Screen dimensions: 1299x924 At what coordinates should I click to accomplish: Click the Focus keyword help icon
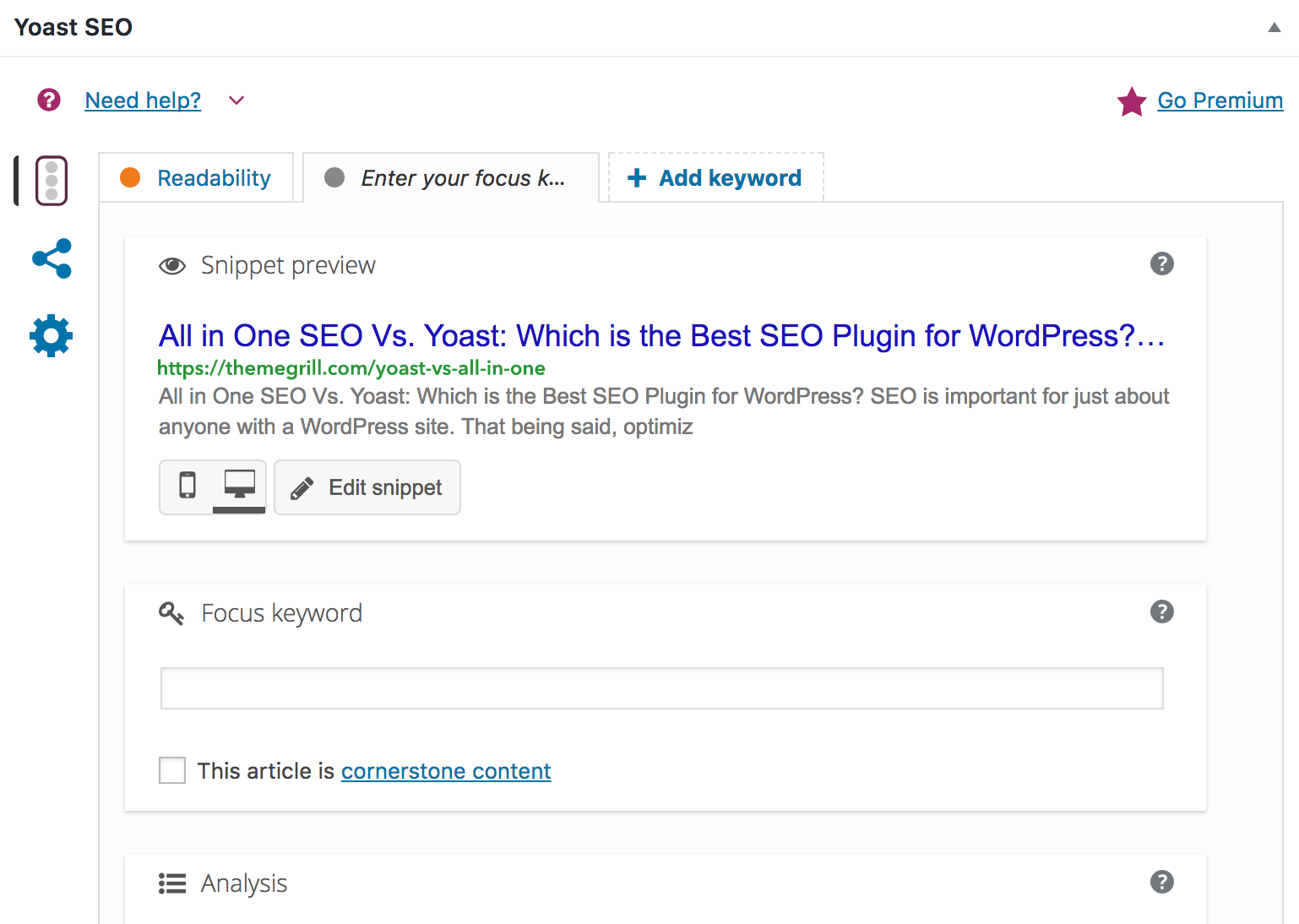pyautogui.click(x=1162, y=611)
